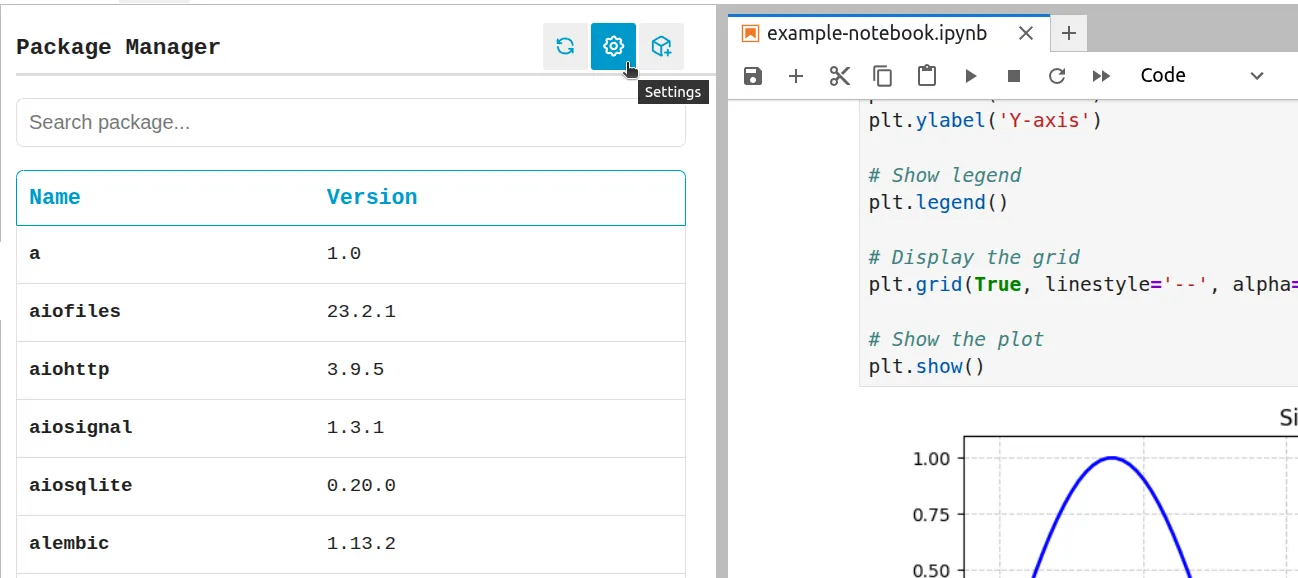Sort packages by the Name column

pos(55,197)
